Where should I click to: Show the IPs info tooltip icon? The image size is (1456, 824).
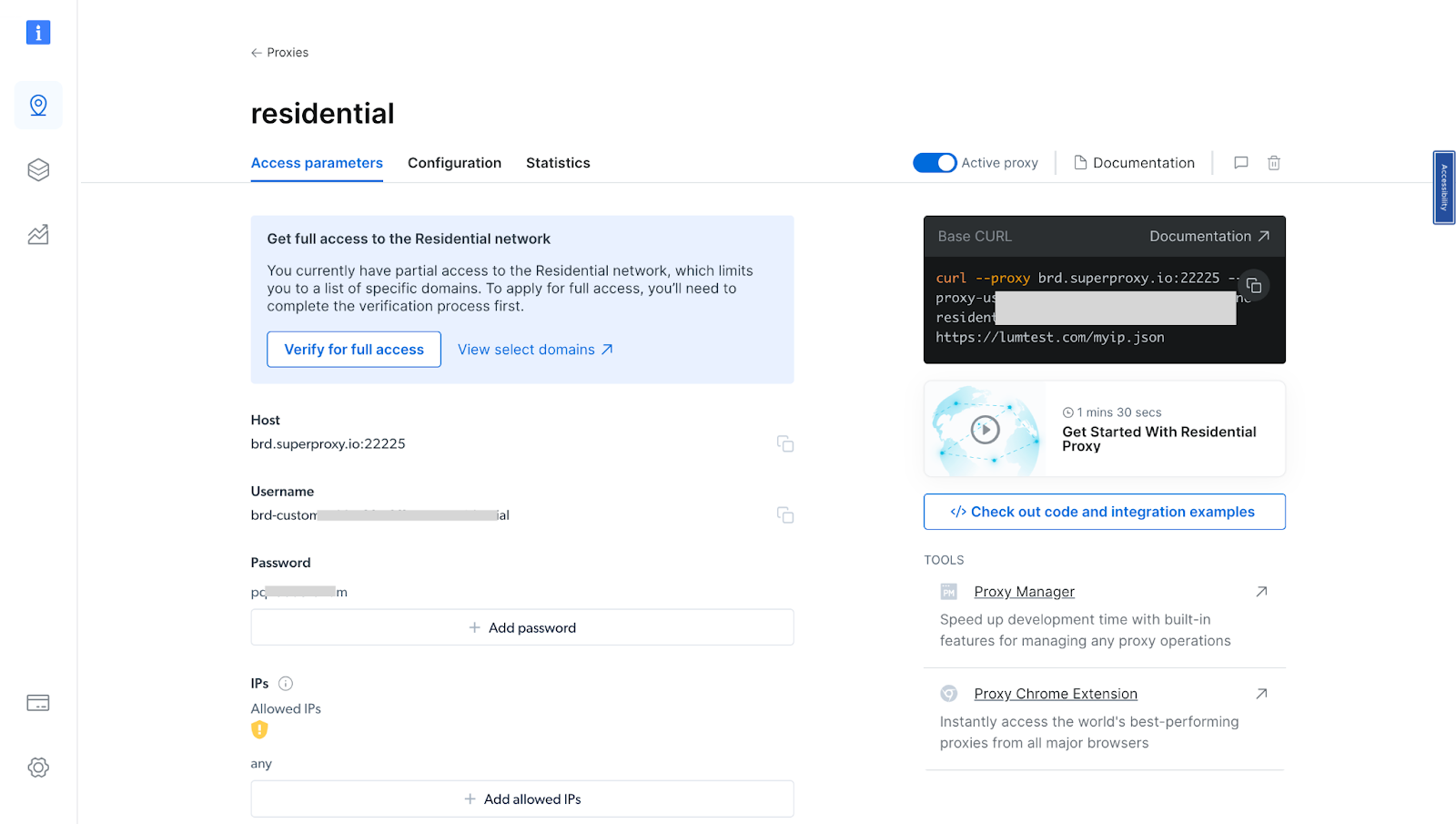pos(286,684)
